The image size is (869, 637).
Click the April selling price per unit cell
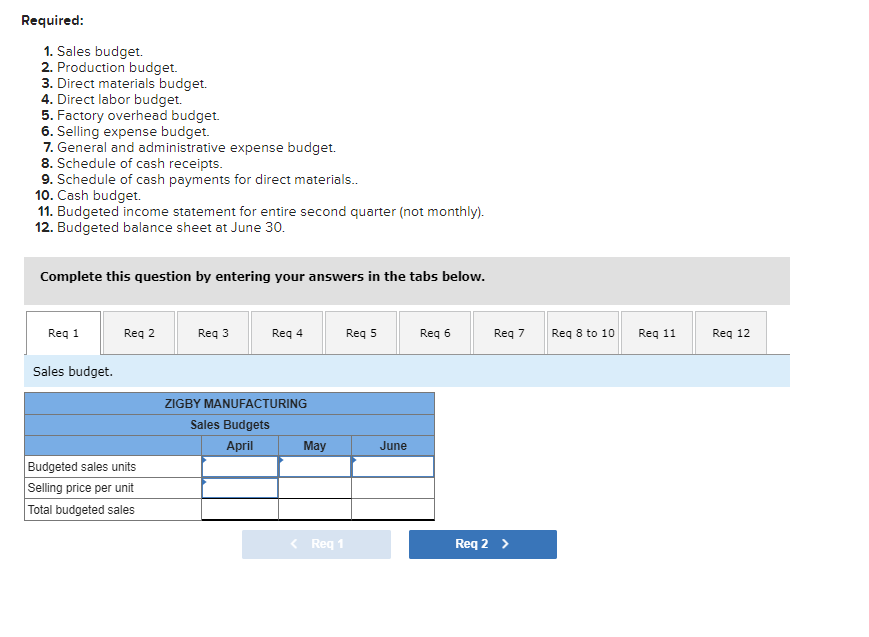pyautogui.click(x=240, y=488)
